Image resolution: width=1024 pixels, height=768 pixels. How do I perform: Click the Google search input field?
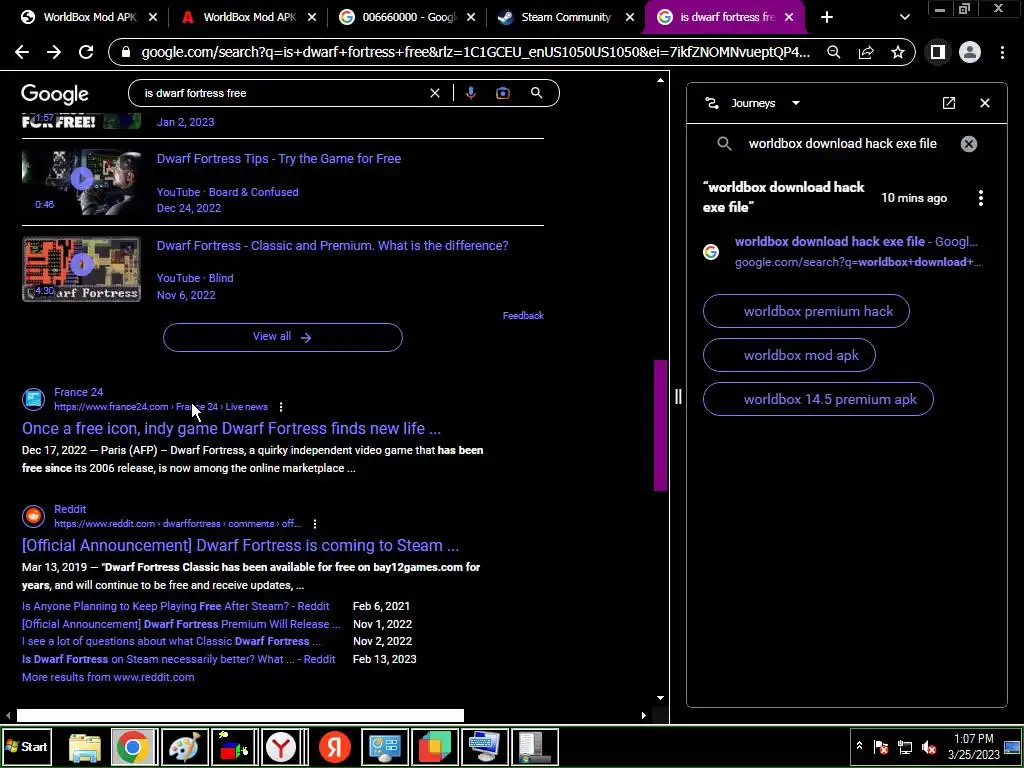click(x=283, y=93)
